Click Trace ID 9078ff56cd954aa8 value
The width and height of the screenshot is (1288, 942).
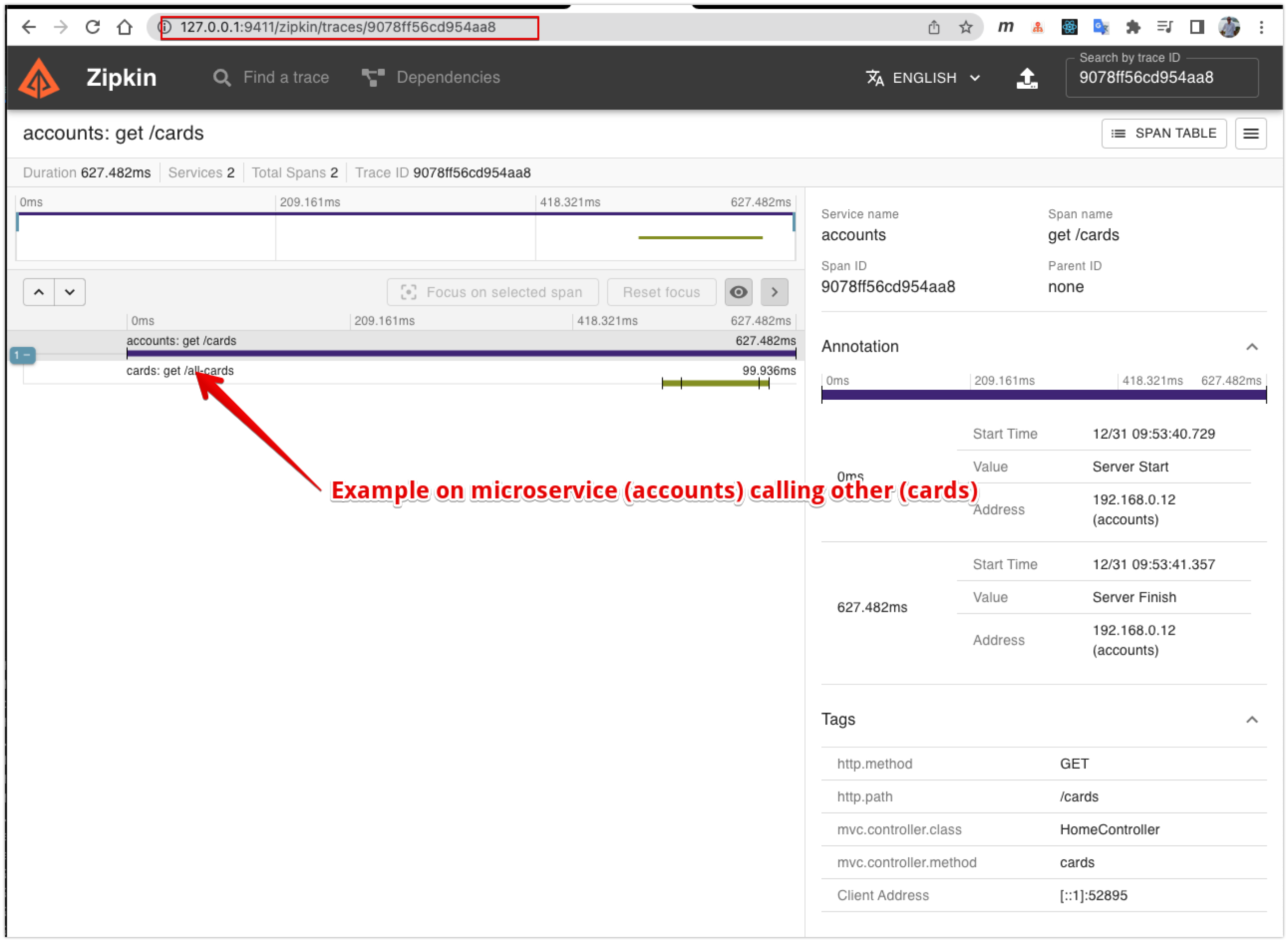472,173
